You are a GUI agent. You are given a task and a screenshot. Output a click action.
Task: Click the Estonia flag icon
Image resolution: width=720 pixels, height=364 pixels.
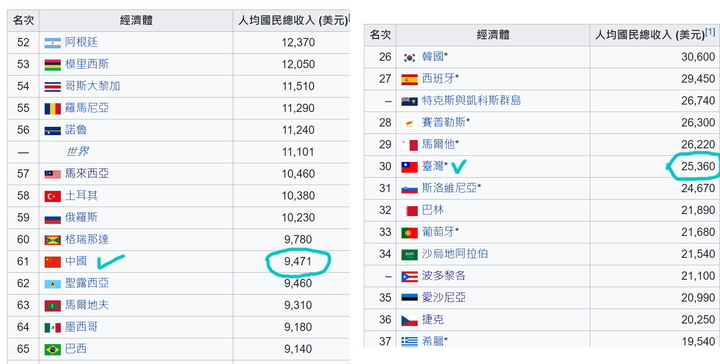(410, 298)
